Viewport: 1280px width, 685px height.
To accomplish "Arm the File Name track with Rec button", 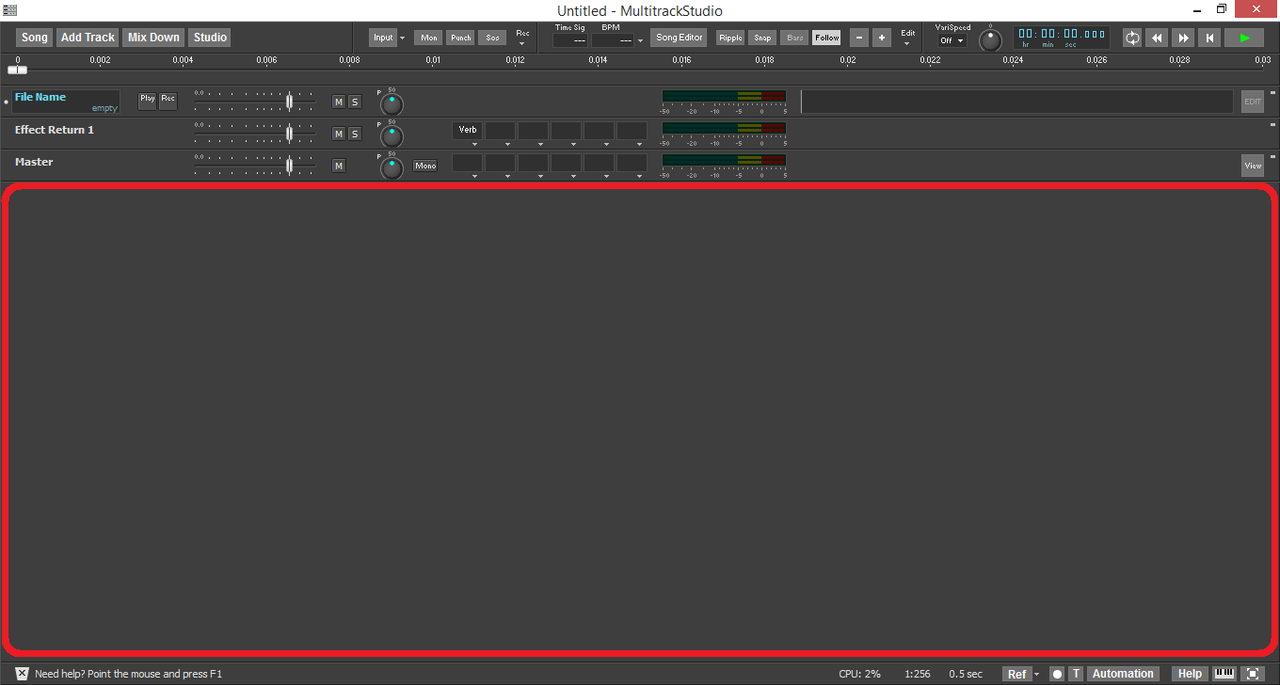I will coord(168,100).
